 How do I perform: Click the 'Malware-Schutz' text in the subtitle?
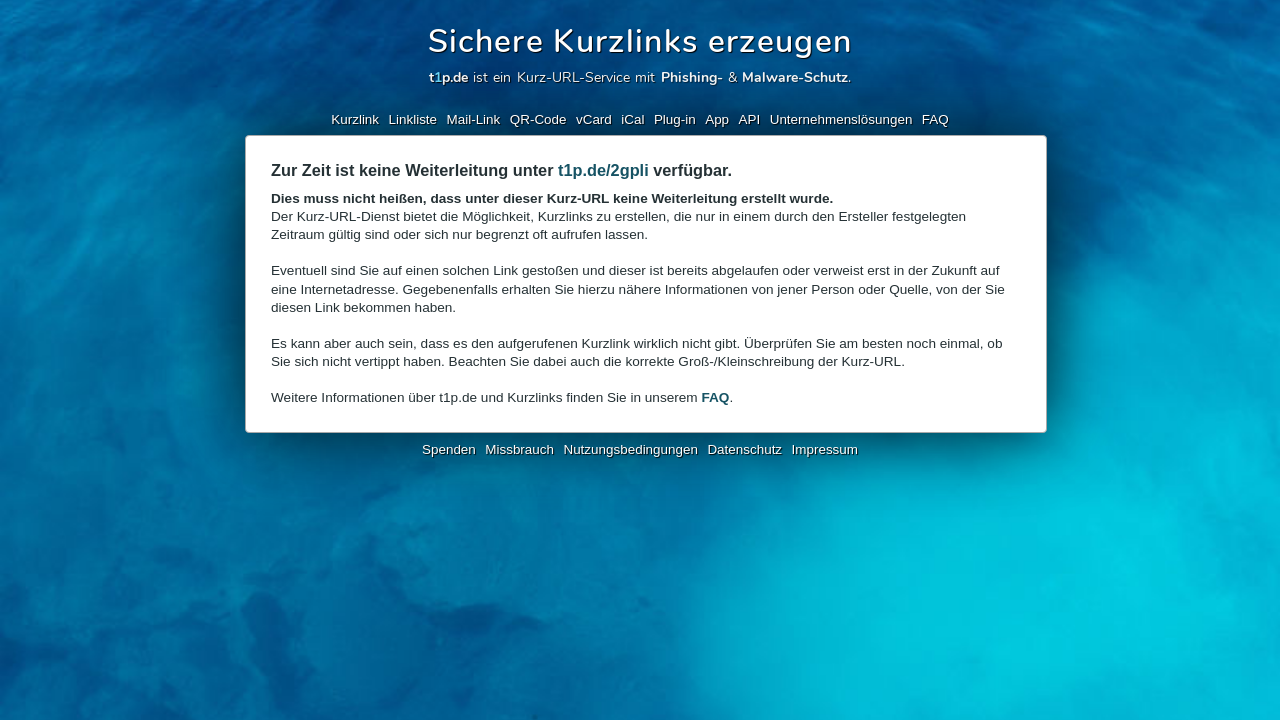click(x=795, y=77)
